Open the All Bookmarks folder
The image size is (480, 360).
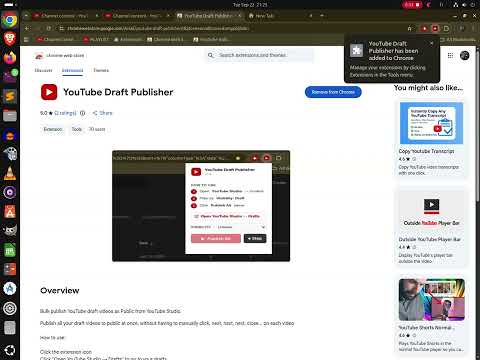coord(458,39)
